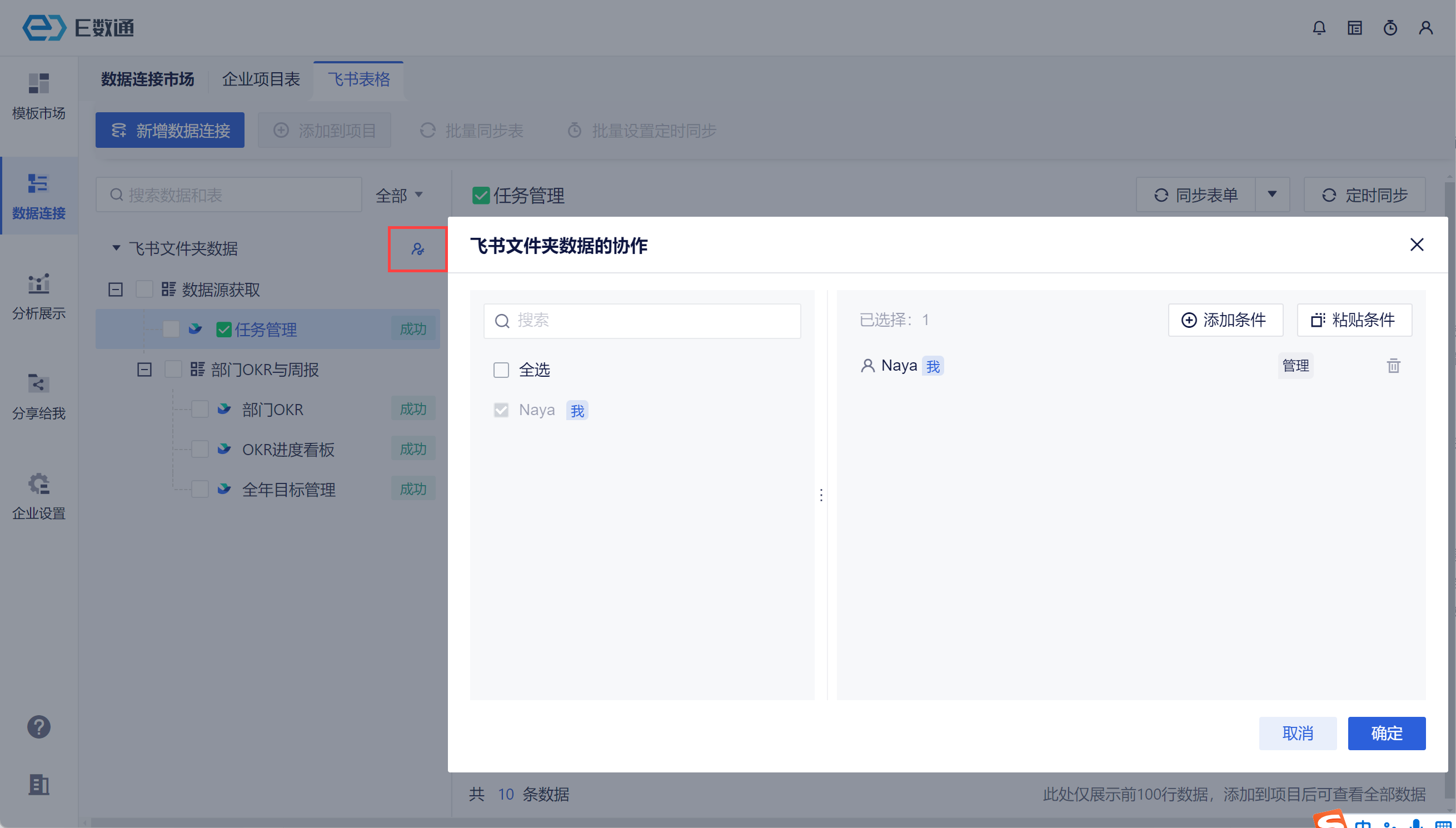The image size is (1456, 828).
Task: Collapse the 飞书文件夹数据 tree node
Action: click(x=116, y=248)
